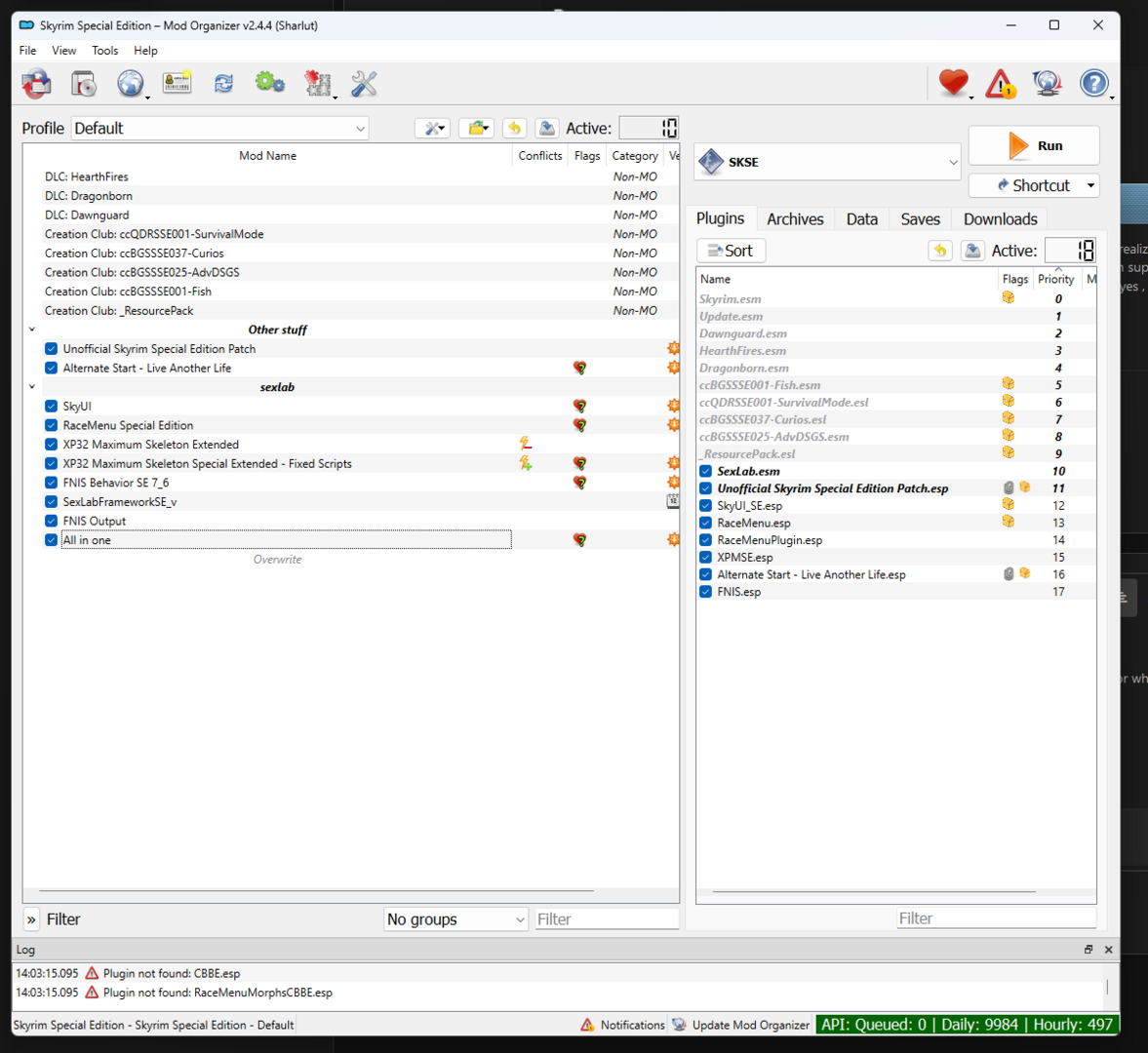Click the plugin list horizontal scrollbar
The height and width of the screenshot is (1053, 1148).
874,891
